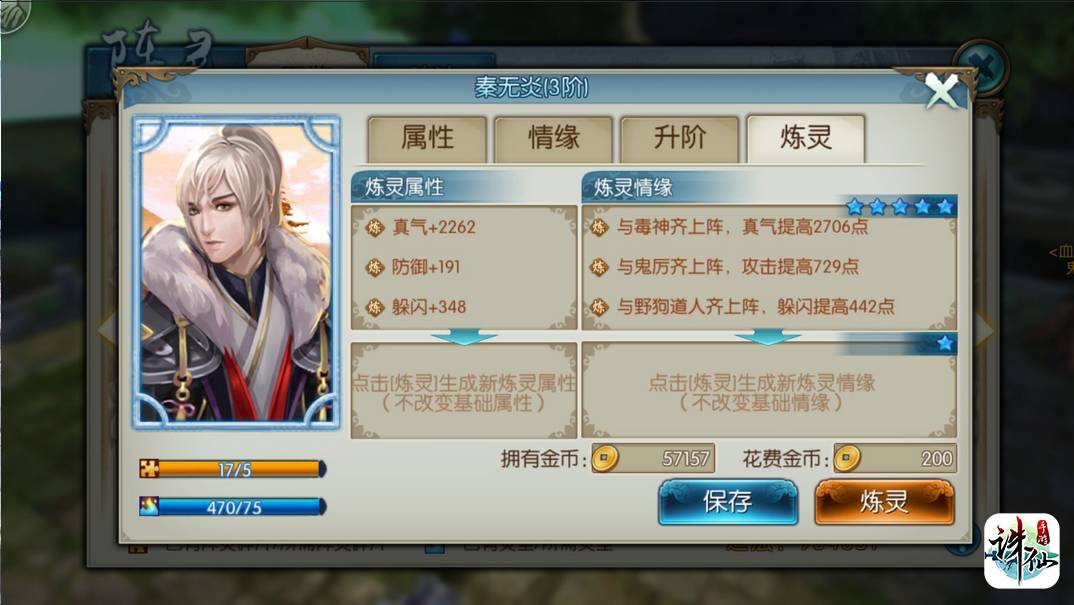The height and width of the screenshot is (605, 1074).
Task: Click the icon beside 与野狗道人齐上阵 bond
Action: (599, 307)
